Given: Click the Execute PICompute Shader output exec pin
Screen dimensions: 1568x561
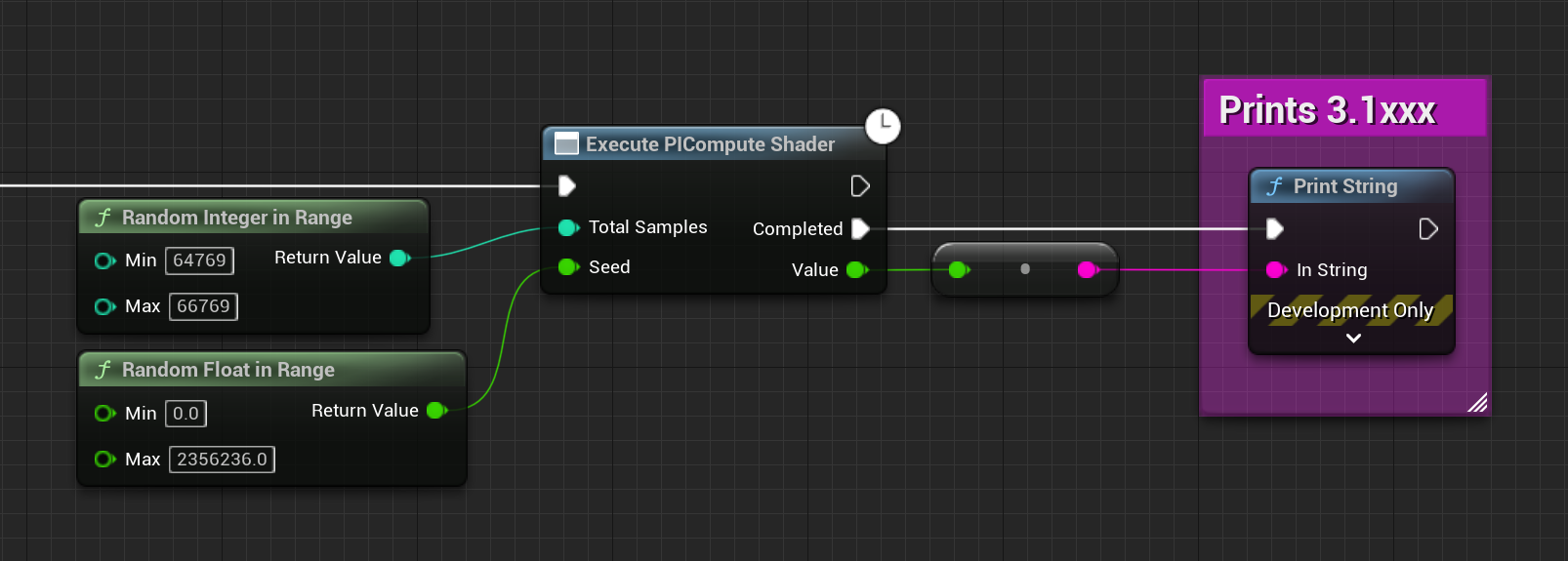Looking at the screenshot, I should click(x=860, y=185).
